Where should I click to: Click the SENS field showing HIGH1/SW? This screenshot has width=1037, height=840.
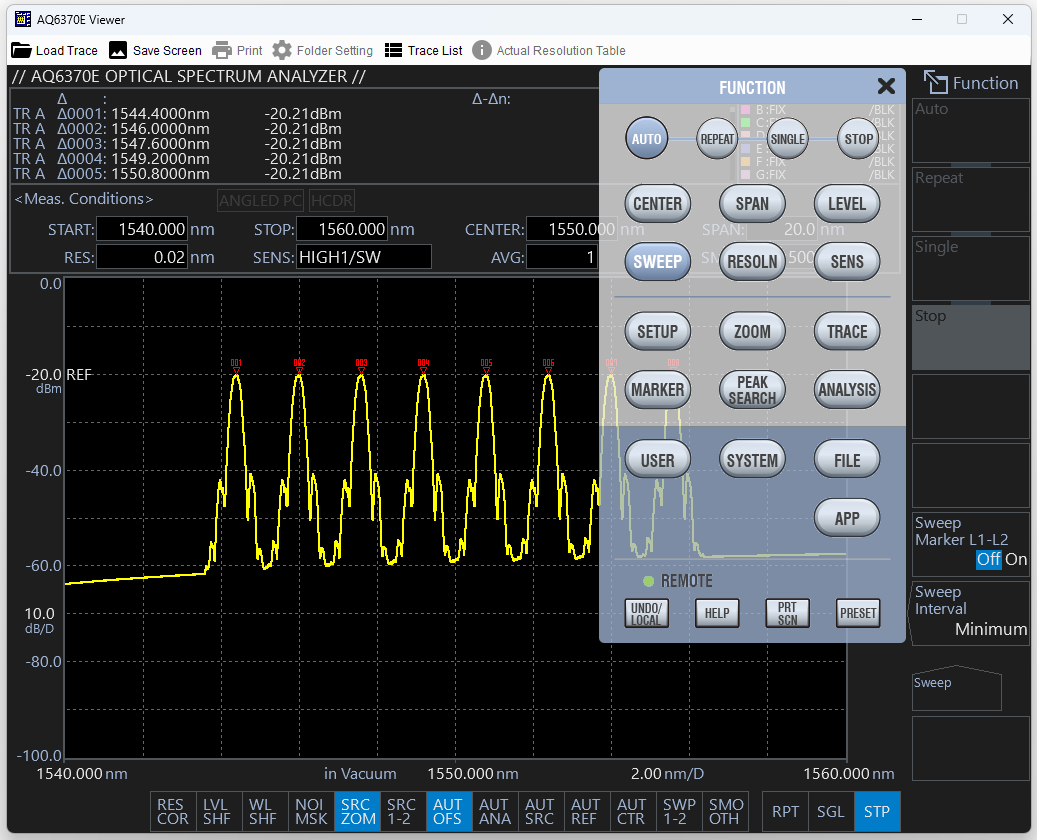364,257
